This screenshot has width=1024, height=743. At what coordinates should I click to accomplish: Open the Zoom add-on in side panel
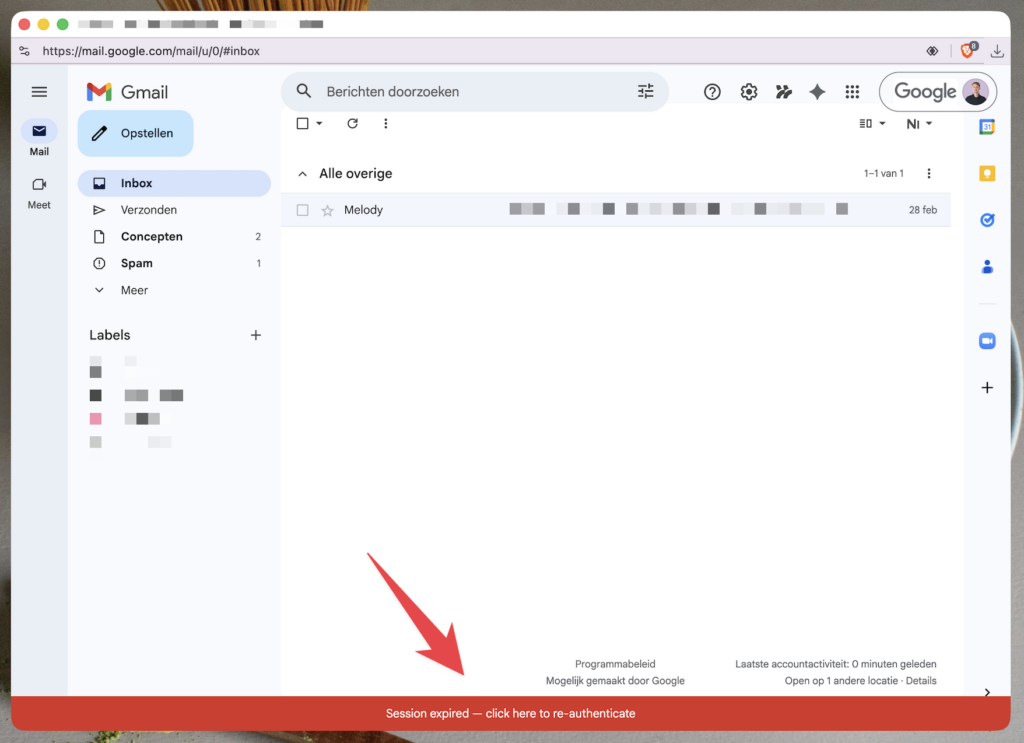click(x=987, y=341)
